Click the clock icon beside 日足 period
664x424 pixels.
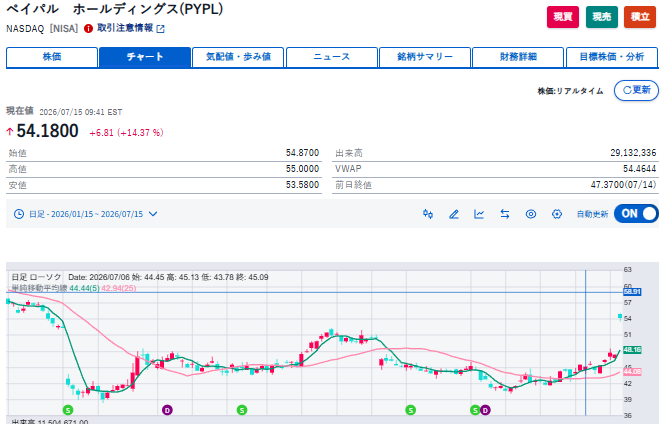pos(19,214)
